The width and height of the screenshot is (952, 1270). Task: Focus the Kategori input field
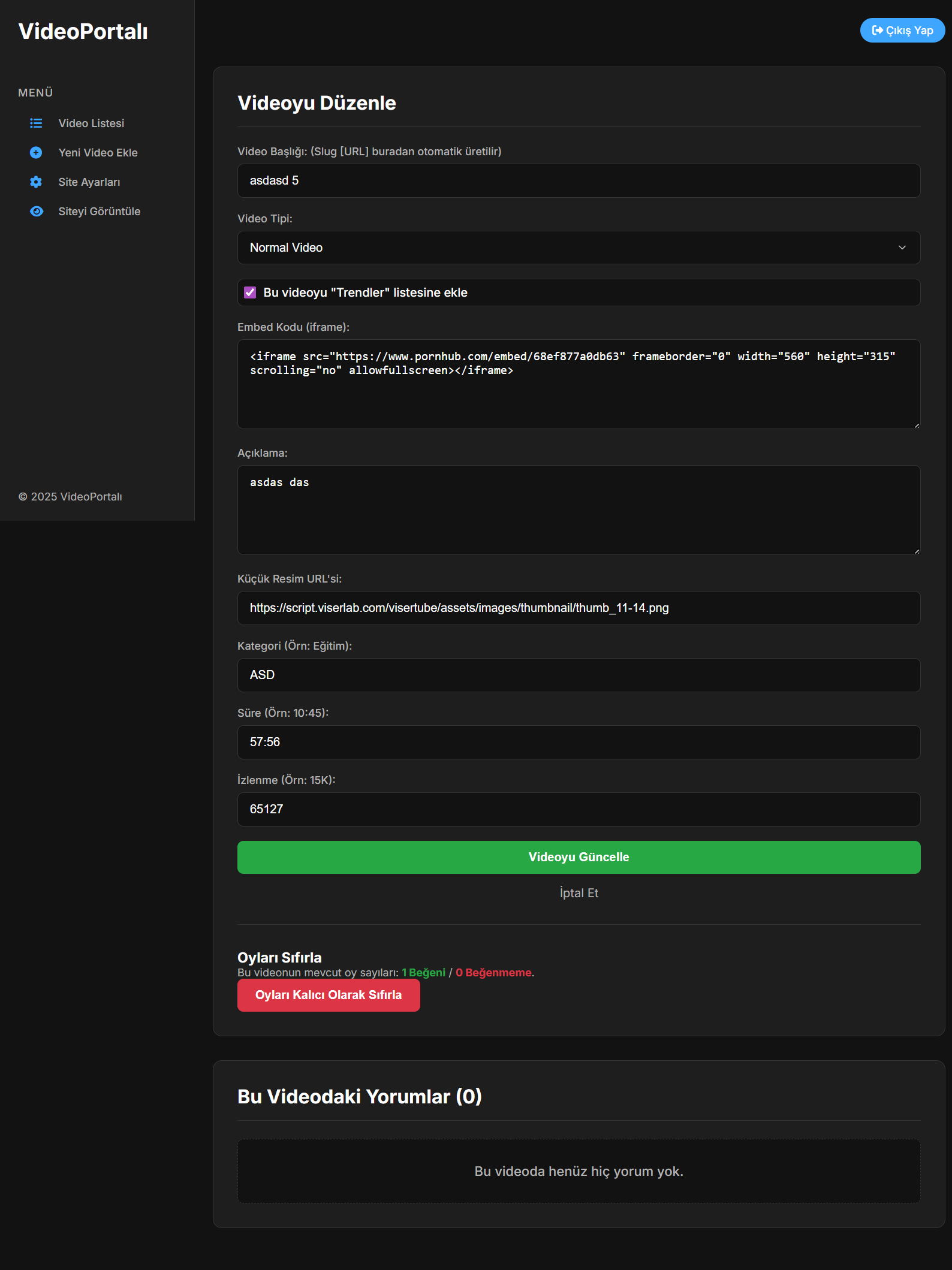point(579,675)
